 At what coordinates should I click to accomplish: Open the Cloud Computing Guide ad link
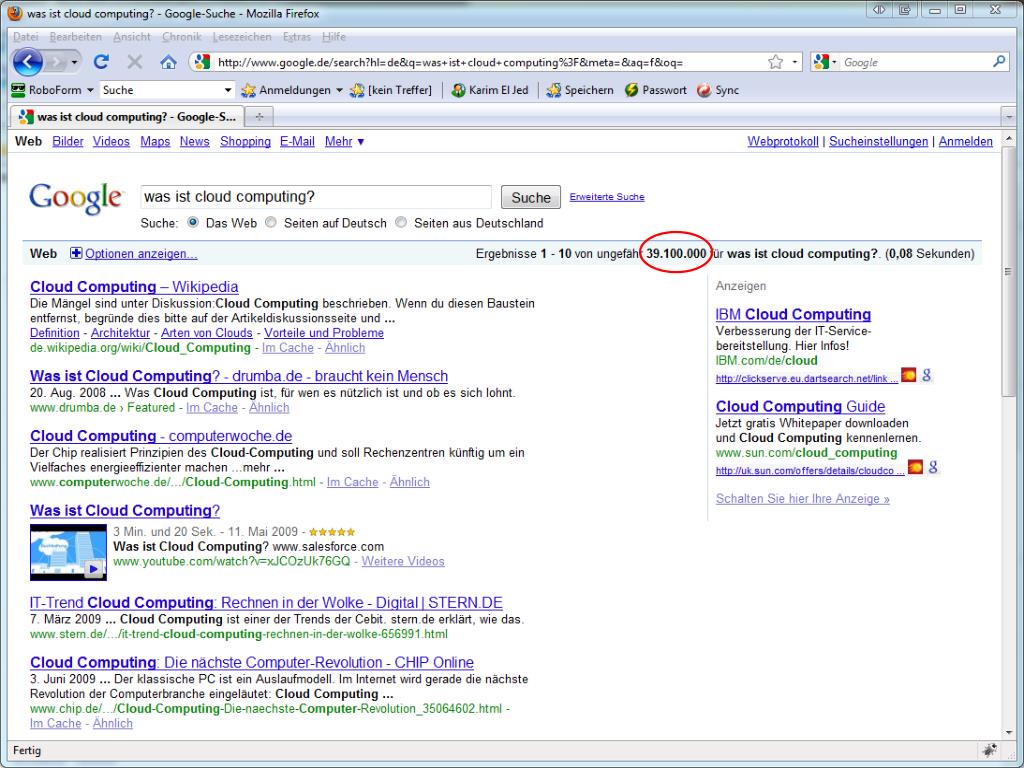tap(800, 406)
